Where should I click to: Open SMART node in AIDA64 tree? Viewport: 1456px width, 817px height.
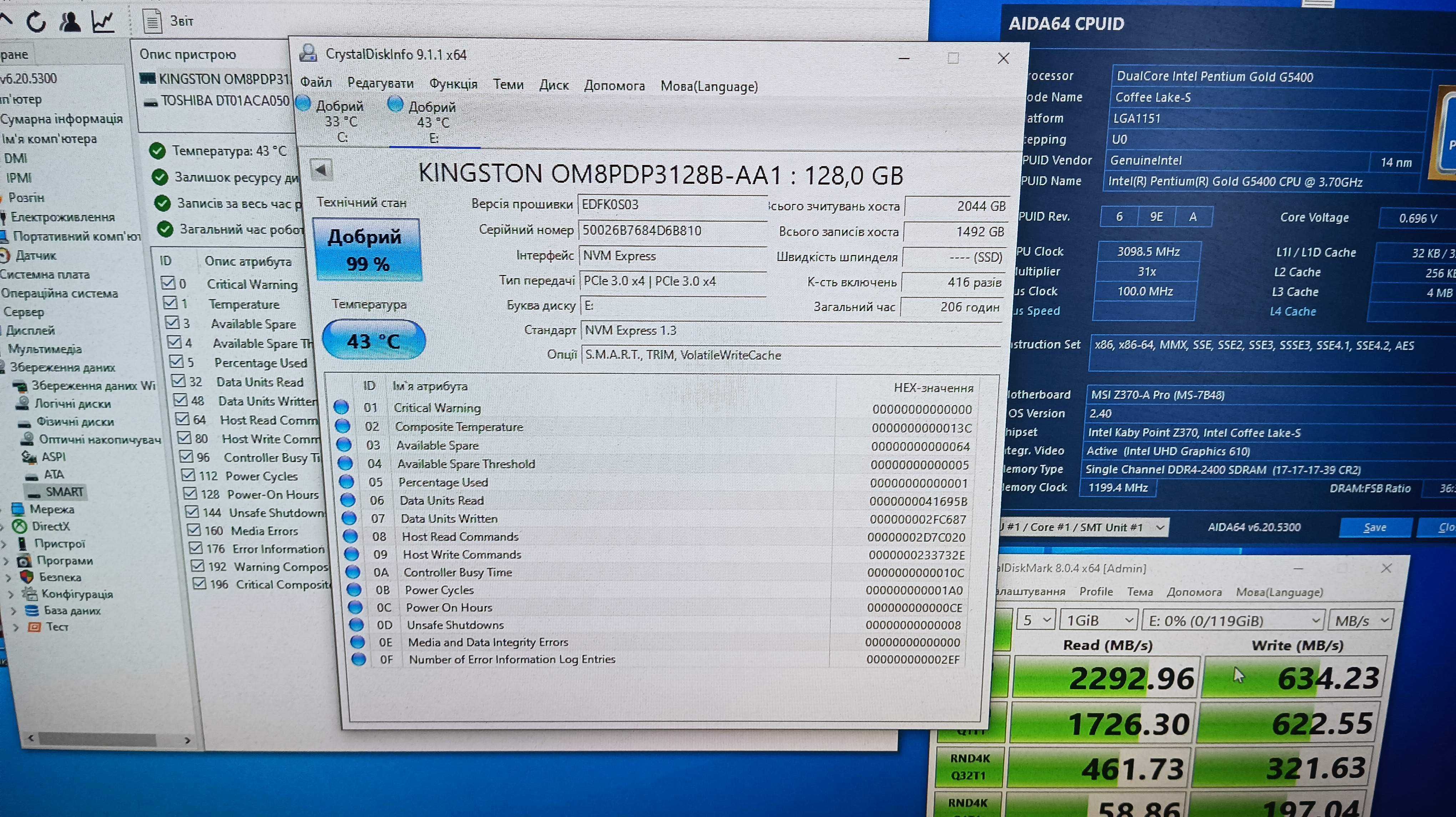(56, 491)
